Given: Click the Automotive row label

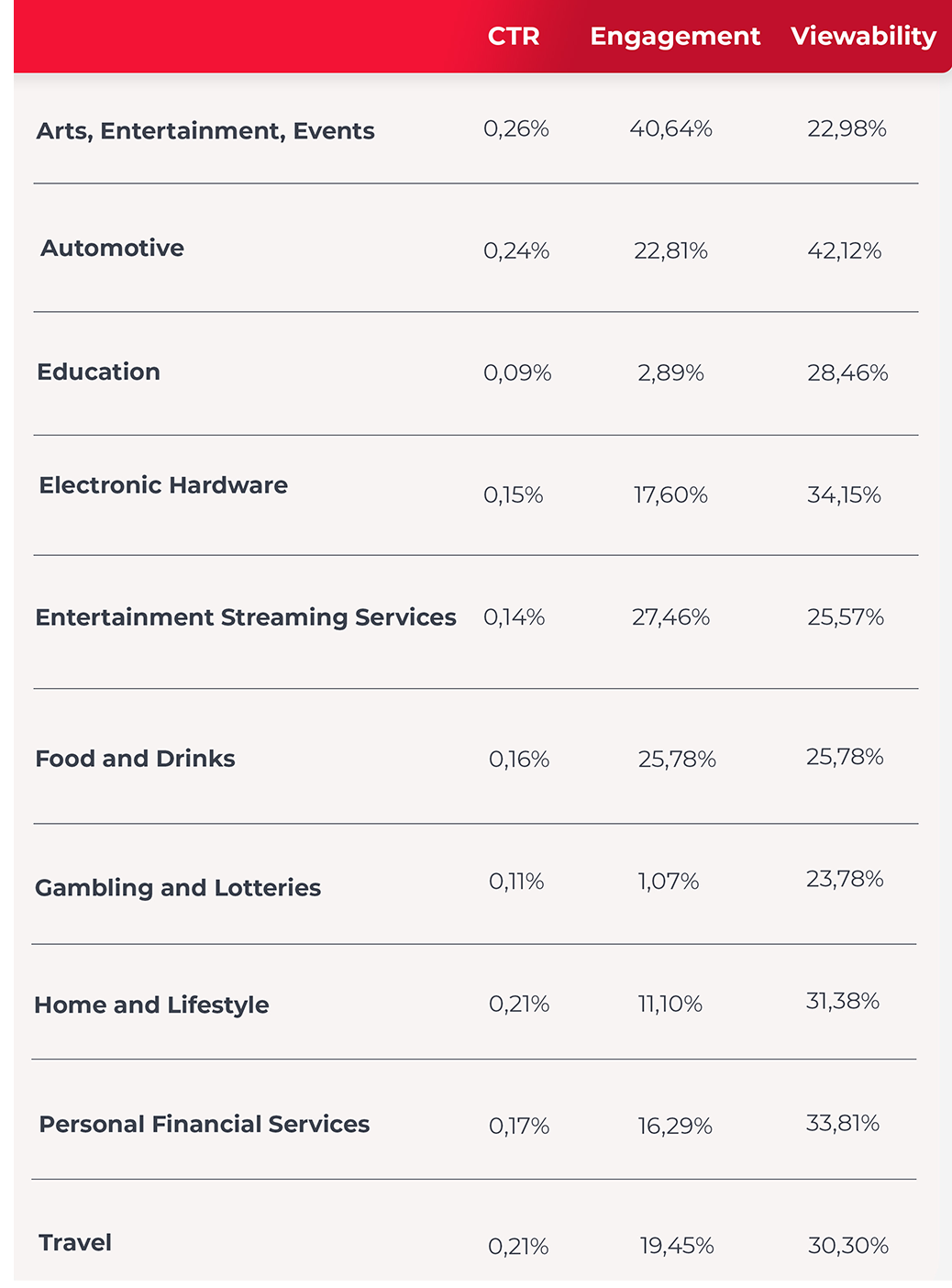Looking at the screenshot, I should (x=112, y=248).
